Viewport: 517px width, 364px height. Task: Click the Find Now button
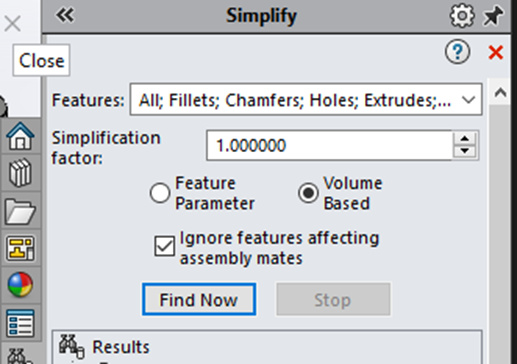point(199,299)
